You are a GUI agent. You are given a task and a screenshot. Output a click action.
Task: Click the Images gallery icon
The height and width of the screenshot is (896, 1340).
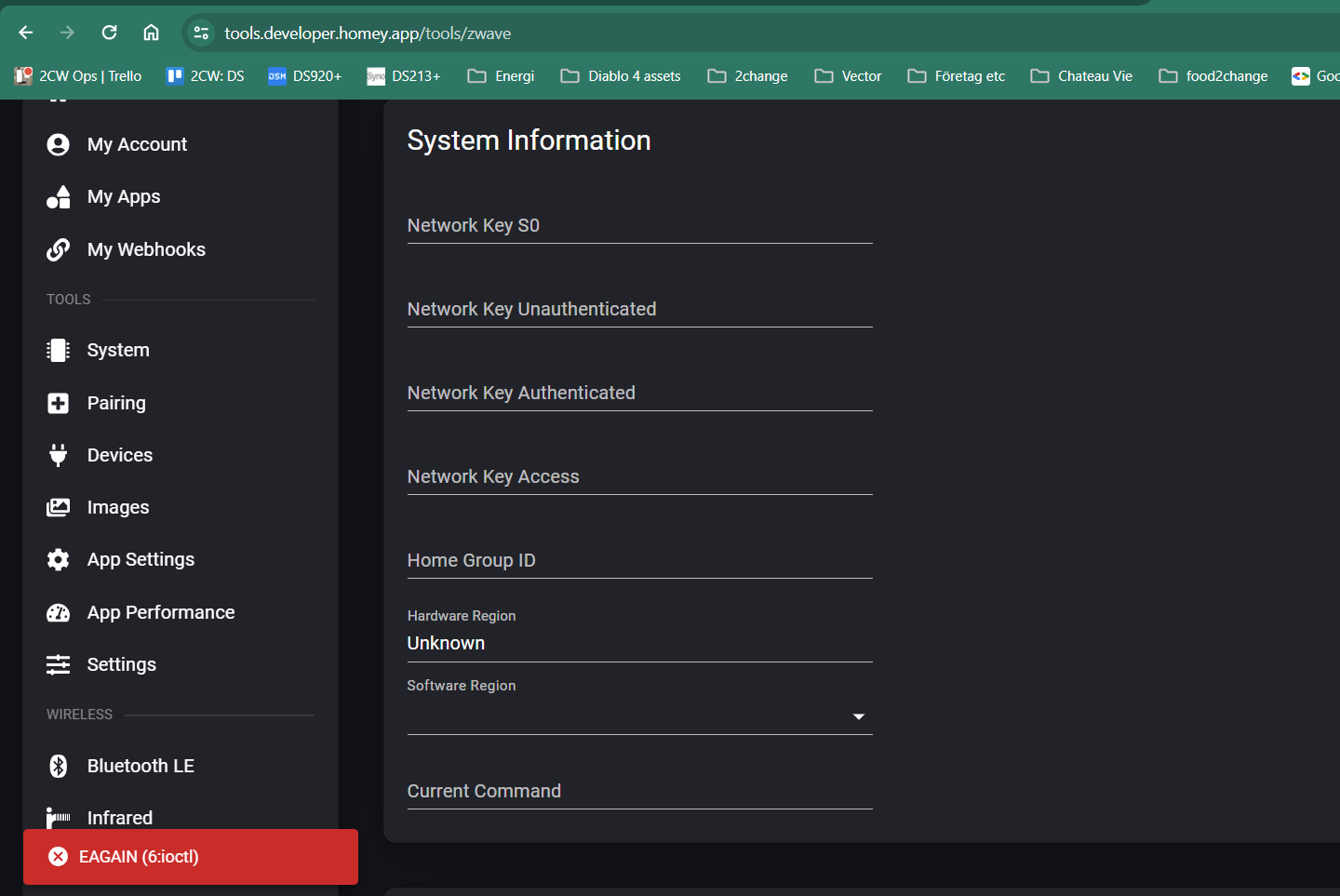pos(58,507)
